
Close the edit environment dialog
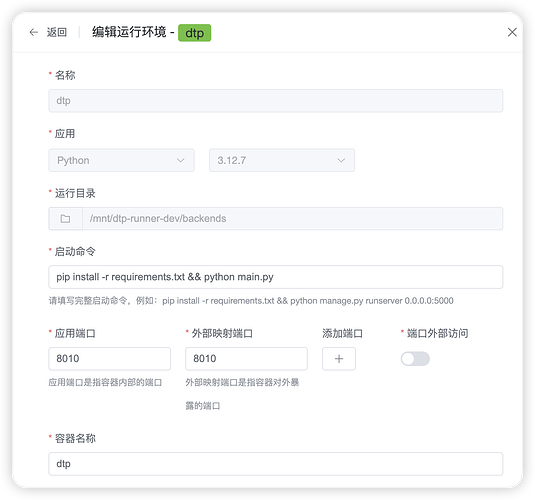[512, 32]
